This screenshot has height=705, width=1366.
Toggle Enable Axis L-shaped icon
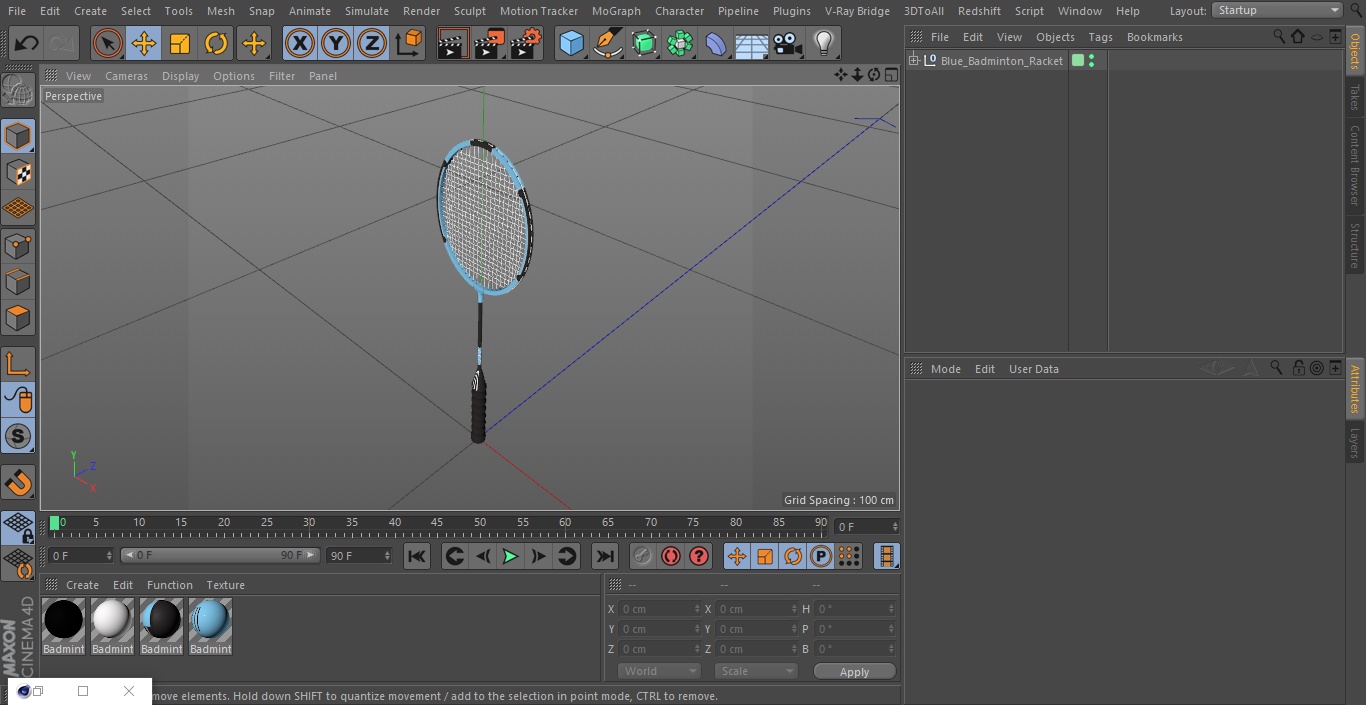click(18, 363)
